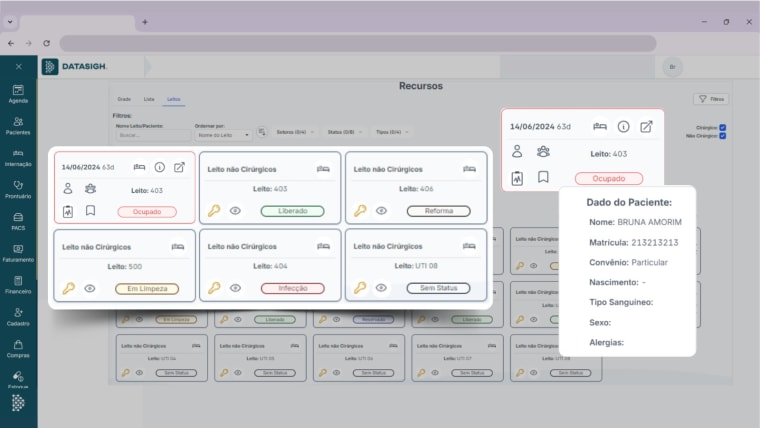
Task: Click the open-external icon in the card above Dado do Paciente
Action: coord(646,127)
